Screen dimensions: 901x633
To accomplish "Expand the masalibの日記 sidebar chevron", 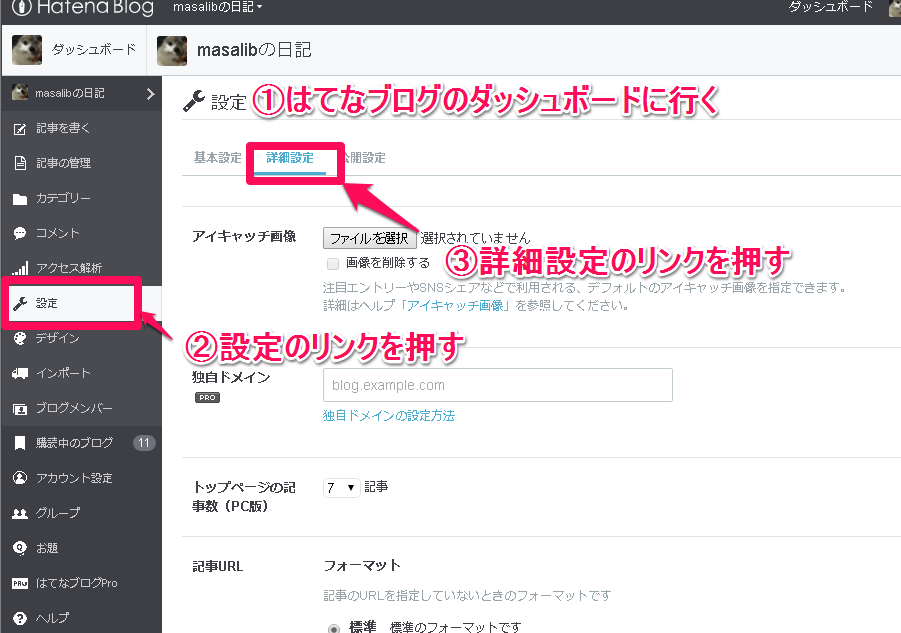I will pos(151,94).
